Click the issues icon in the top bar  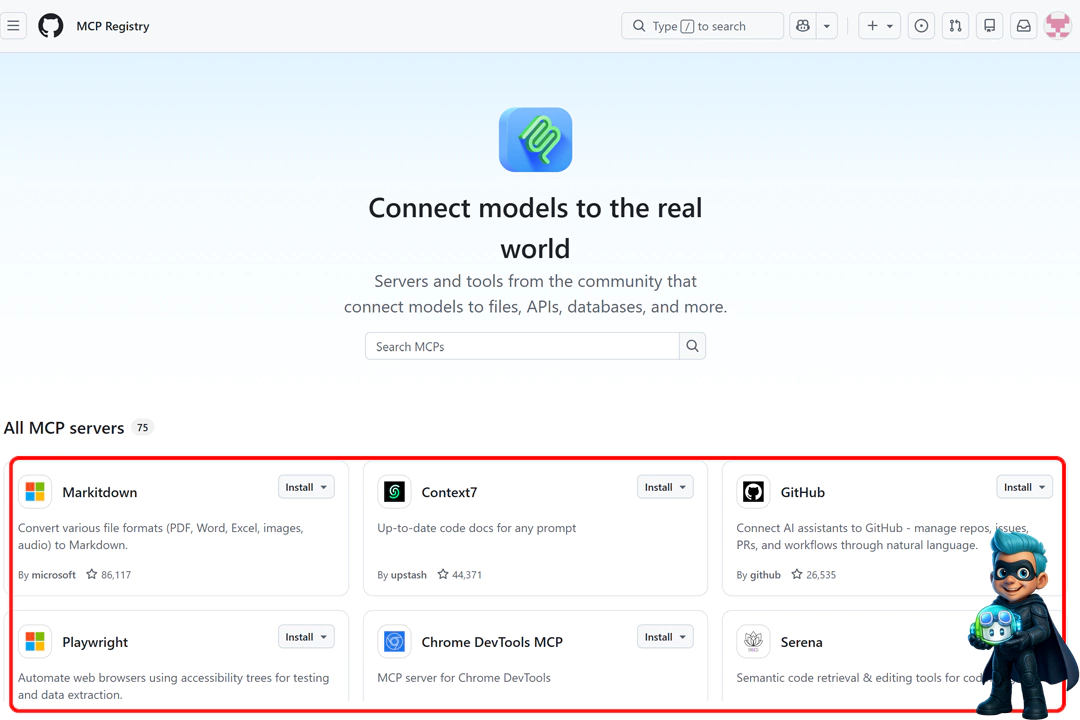point(921,25)
